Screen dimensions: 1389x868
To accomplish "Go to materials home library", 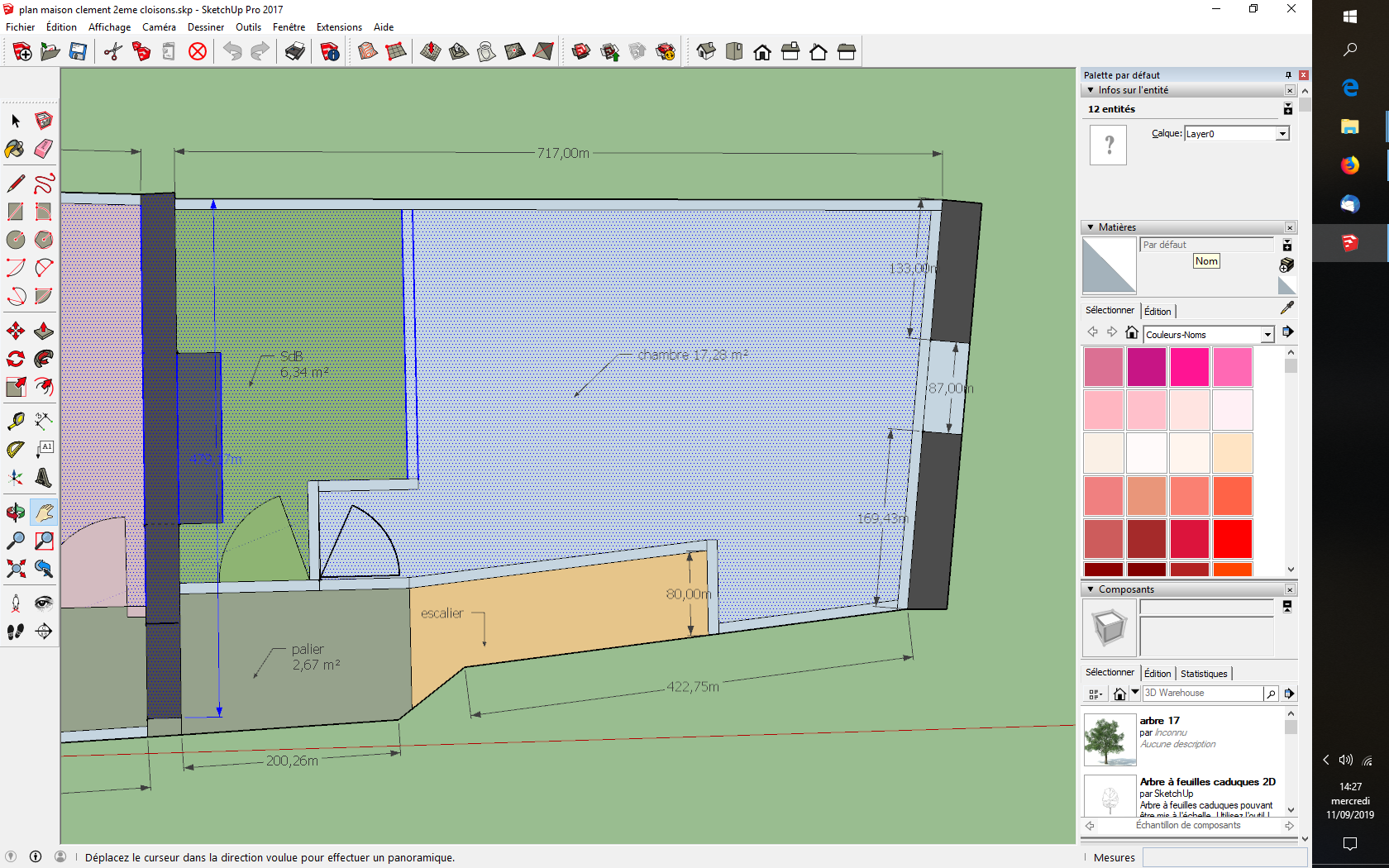I will point(1132,332).
